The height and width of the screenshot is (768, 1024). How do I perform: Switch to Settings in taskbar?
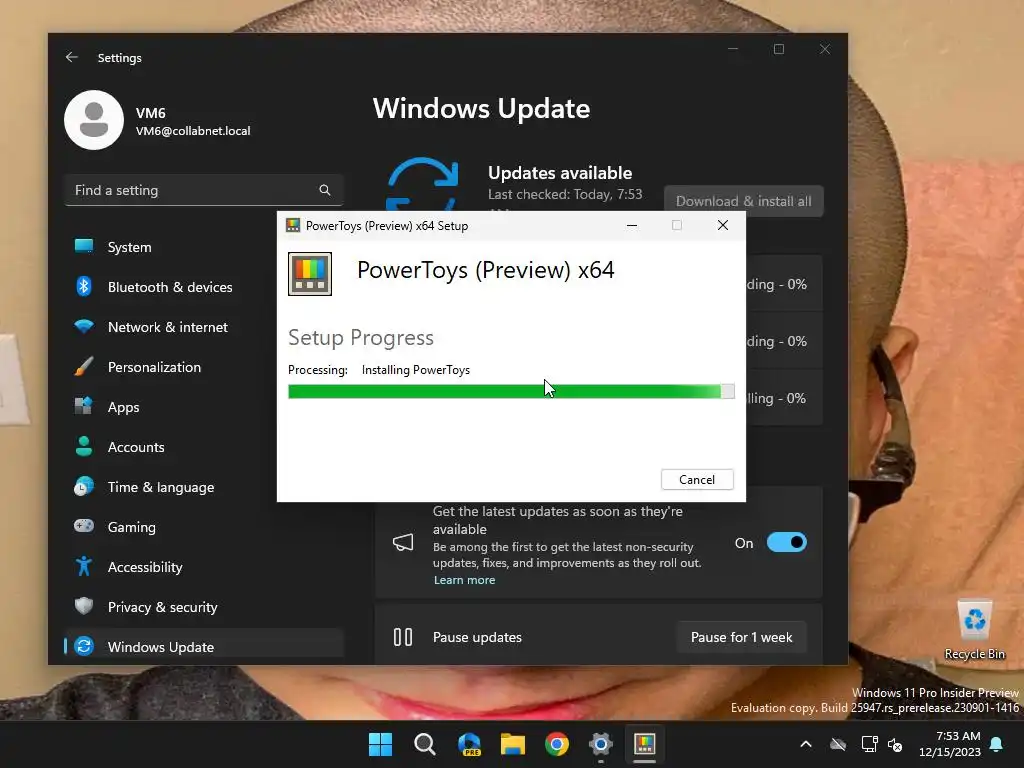click(x=601, y=744)
